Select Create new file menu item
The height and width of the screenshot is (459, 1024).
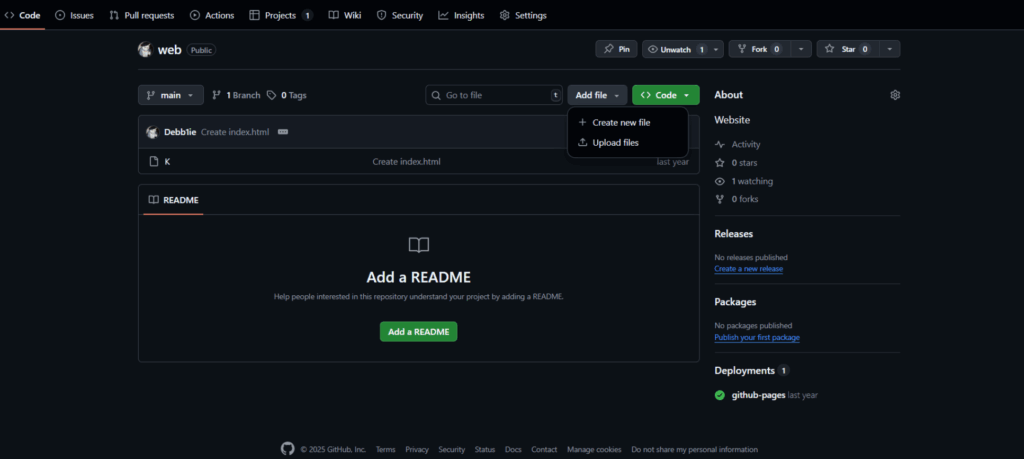pos(628,122)
